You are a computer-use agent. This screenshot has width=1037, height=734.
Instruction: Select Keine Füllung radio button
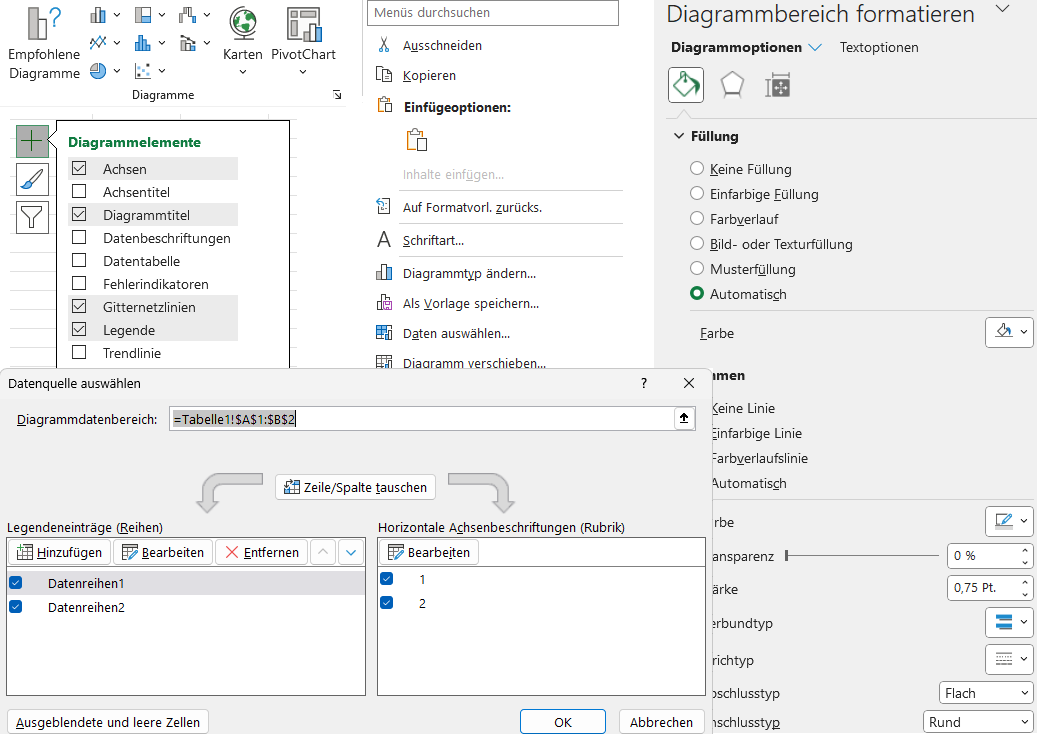pyautogui.click(x=696, y=169)
